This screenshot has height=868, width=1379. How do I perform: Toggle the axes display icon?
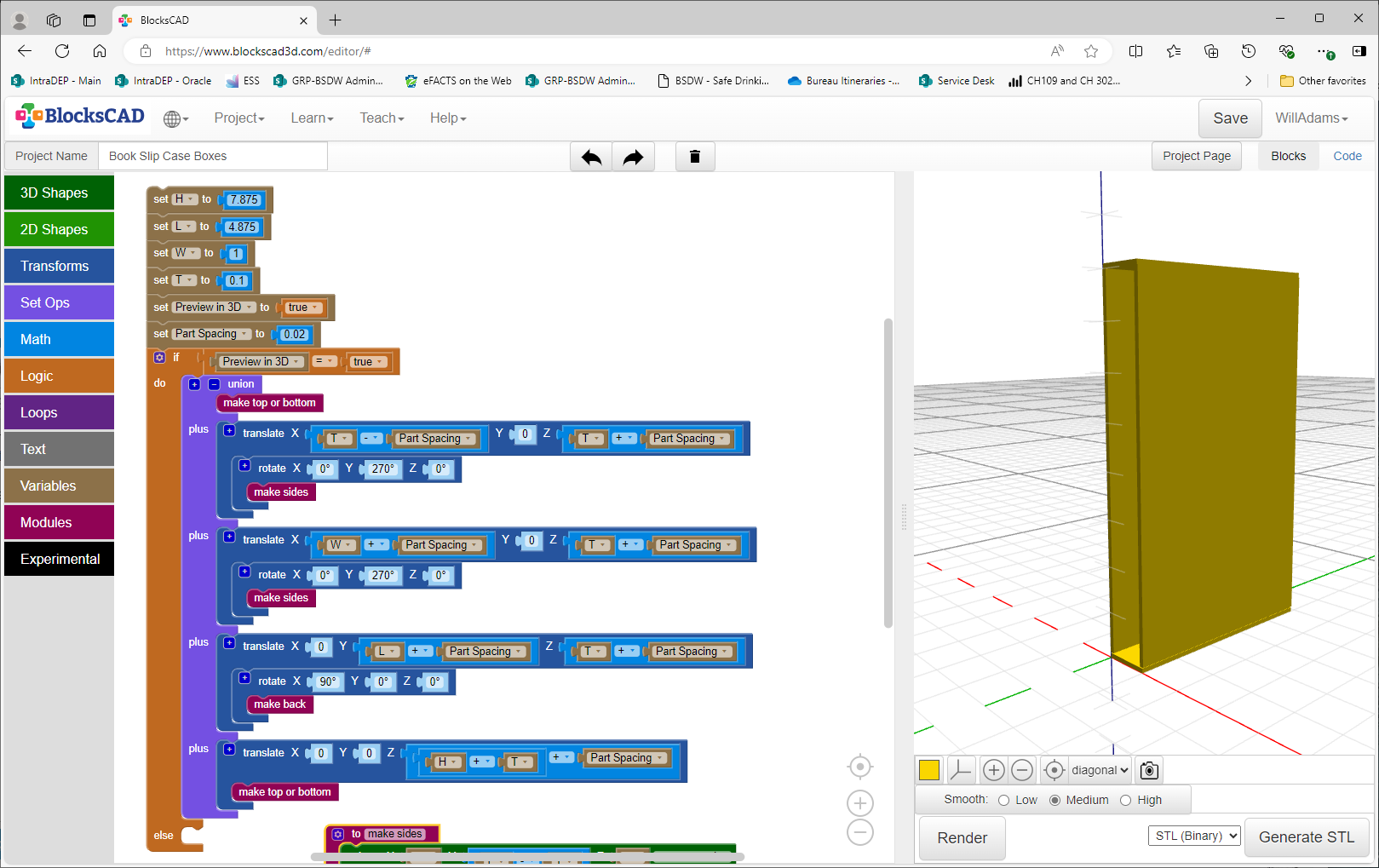(960, 771)
